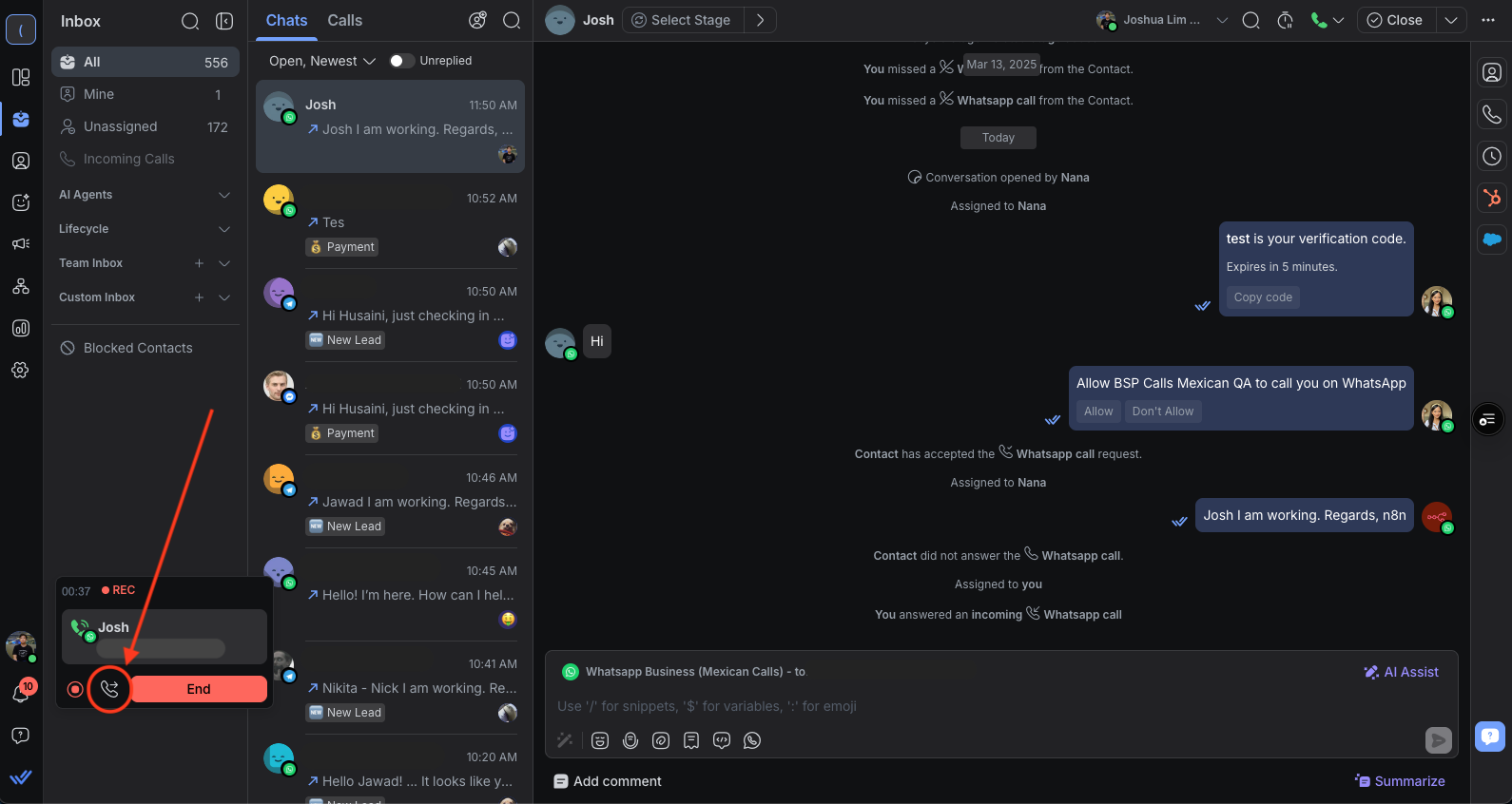Switch to the Calls tab
The width and height of the screenshot is (1512, 804).
point(344,20)
